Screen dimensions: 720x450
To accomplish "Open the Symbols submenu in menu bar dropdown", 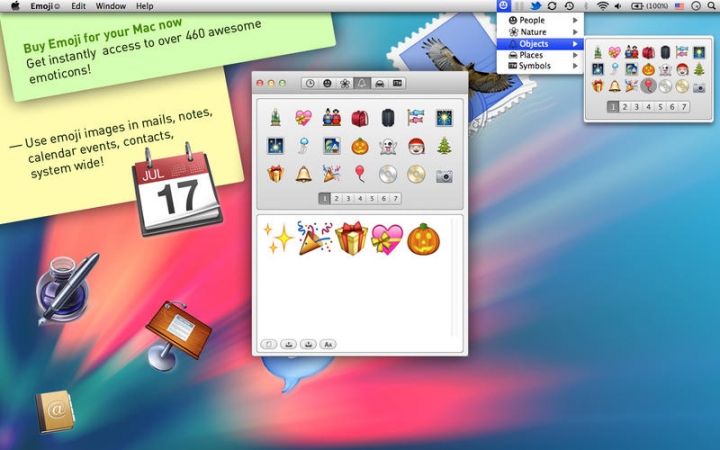I will click(x=540, y=66).
